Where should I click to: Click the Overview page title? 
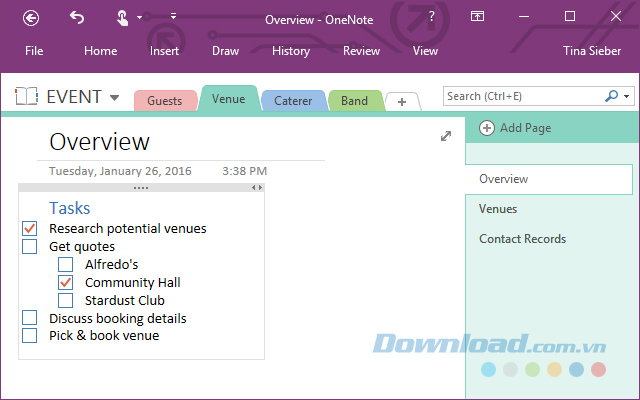click(x=100, y=142)
